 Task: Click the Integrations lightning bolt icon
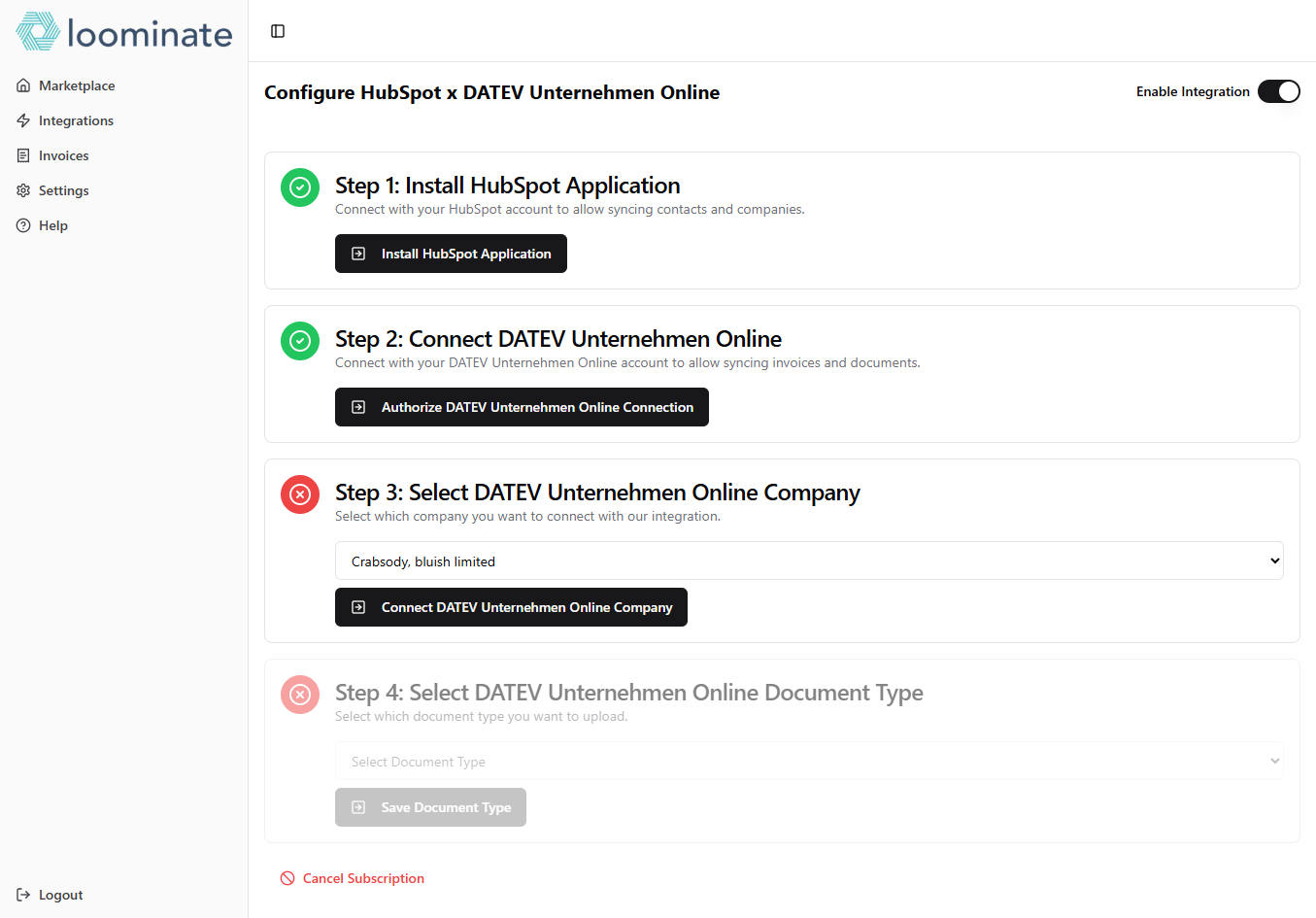pos(23,120)
